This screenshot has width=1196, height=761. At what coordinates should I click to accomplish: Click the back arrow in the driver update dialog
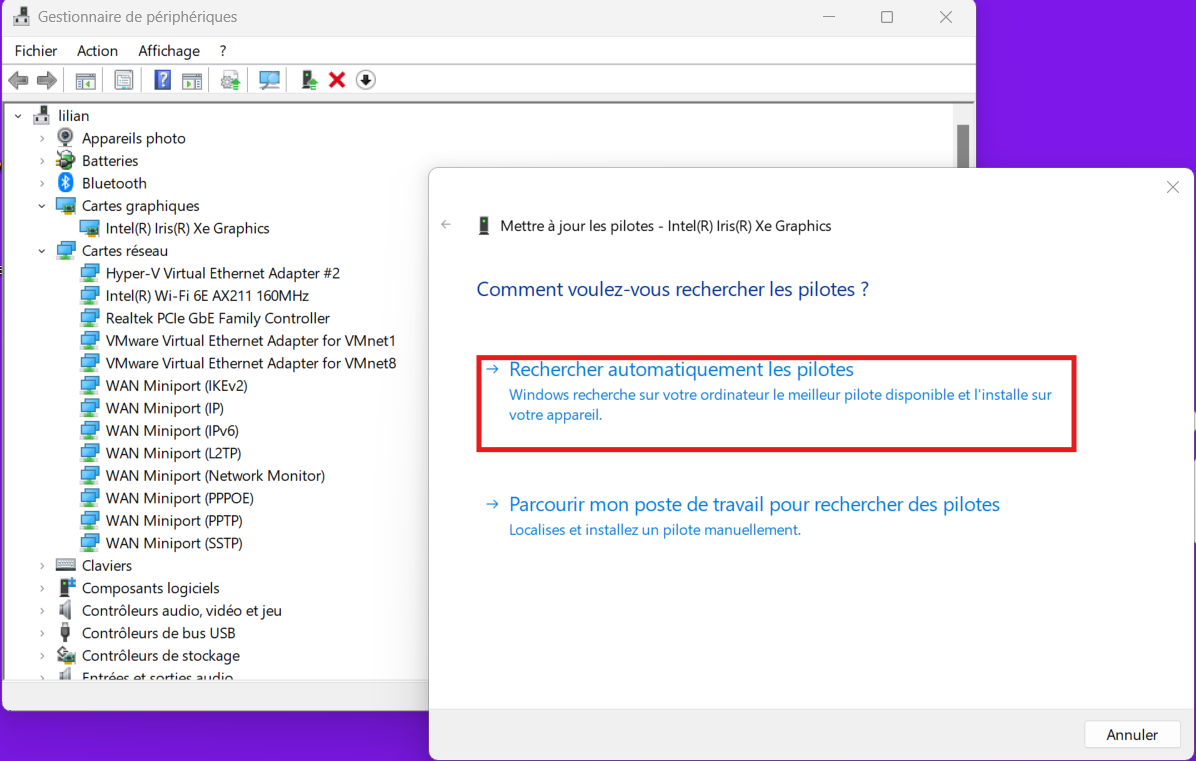(x=446, y=225)
